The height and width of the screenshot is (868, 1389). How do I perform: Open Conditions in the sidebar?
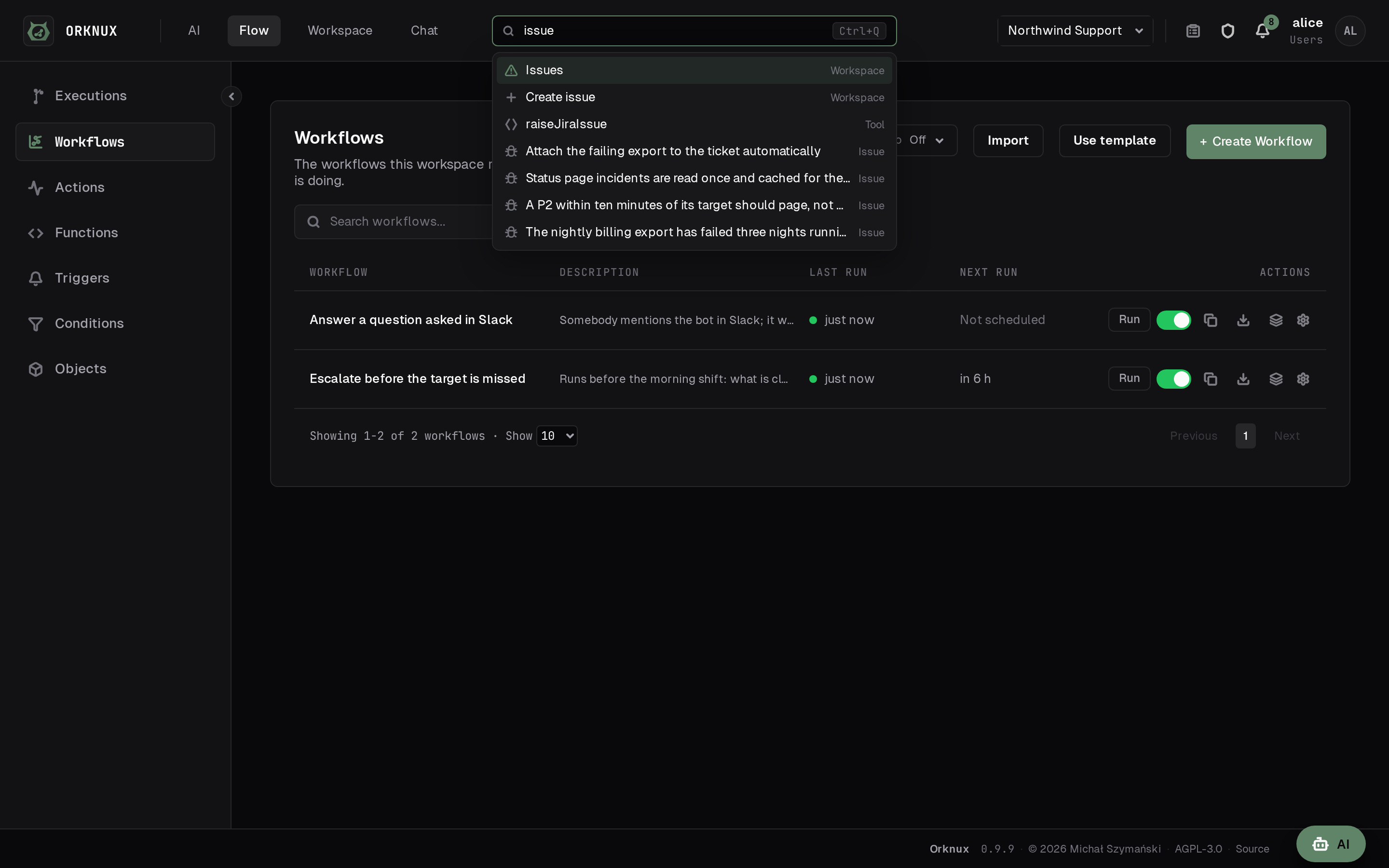pos(115,323)
